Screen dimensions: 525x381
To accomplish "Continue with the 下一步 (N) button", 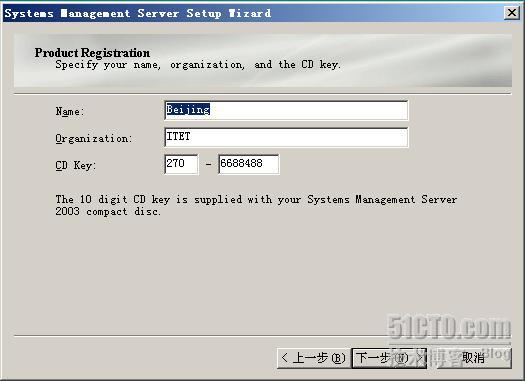I will pyautogui.click(x=389, y=358).
